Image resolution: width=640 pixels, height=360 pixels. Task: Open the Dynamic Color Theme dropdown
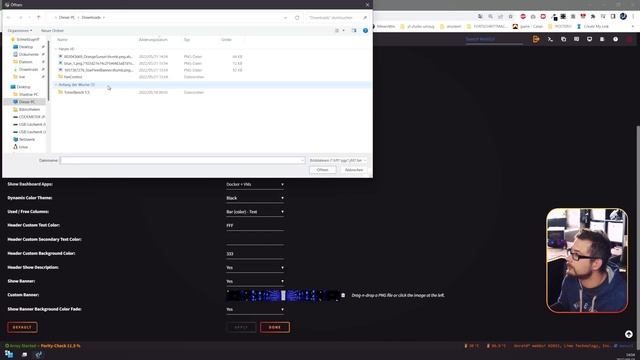point(255,198)
